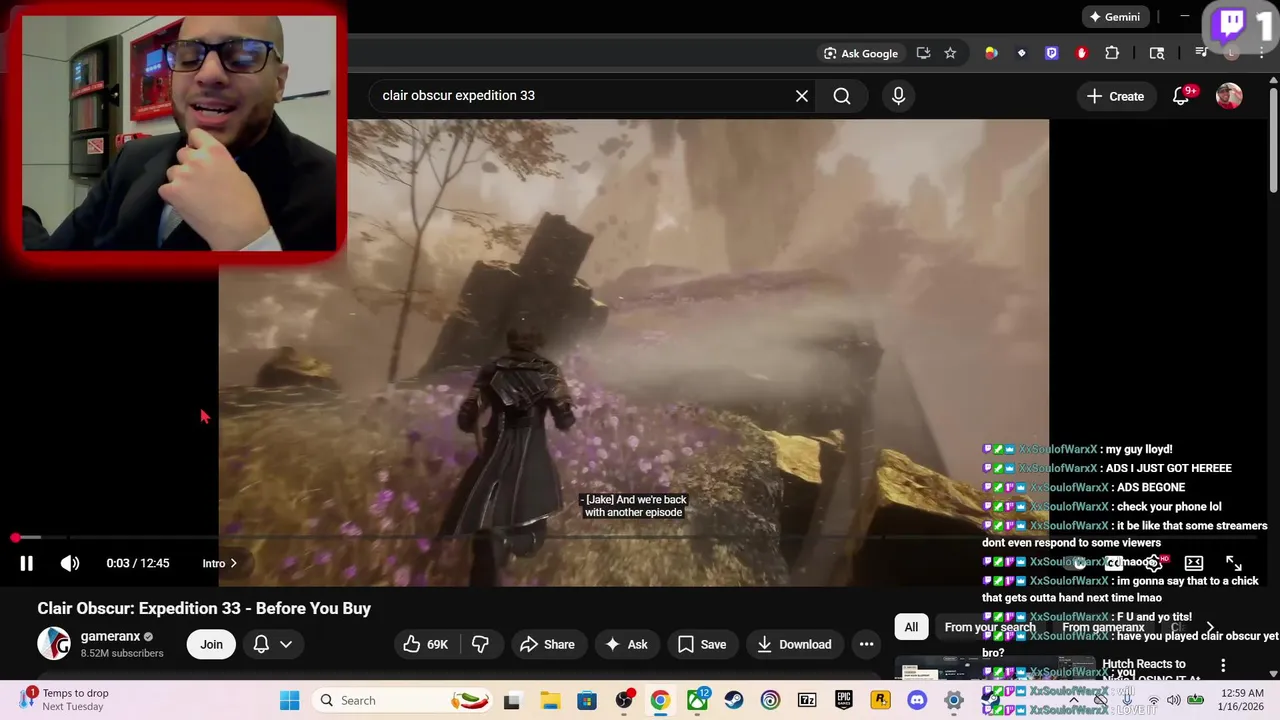1280x720 pixels.
Task: Click the Join channel button
Action: tap(211, 644)
